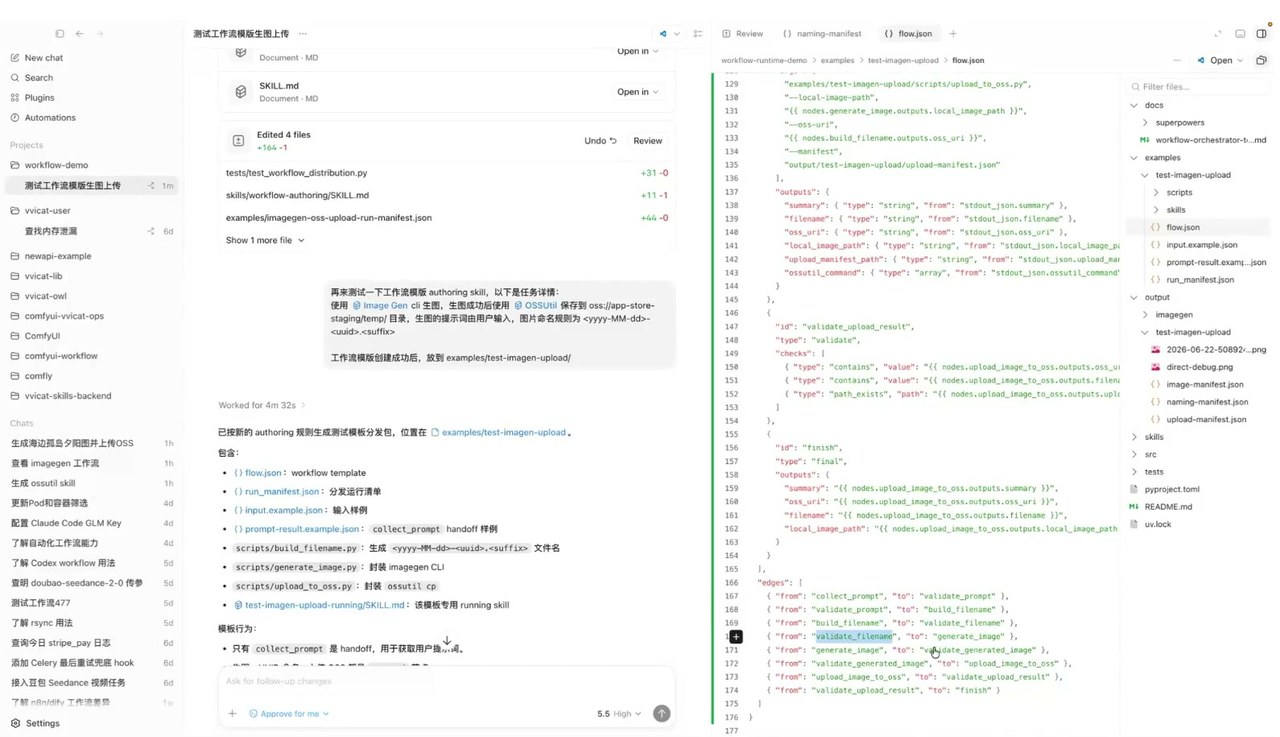Viewport: 1280px width, 737px height.
Task: Click the branch icon on 查找内存泄漏 chat
Action: click(x=151, y=231)
